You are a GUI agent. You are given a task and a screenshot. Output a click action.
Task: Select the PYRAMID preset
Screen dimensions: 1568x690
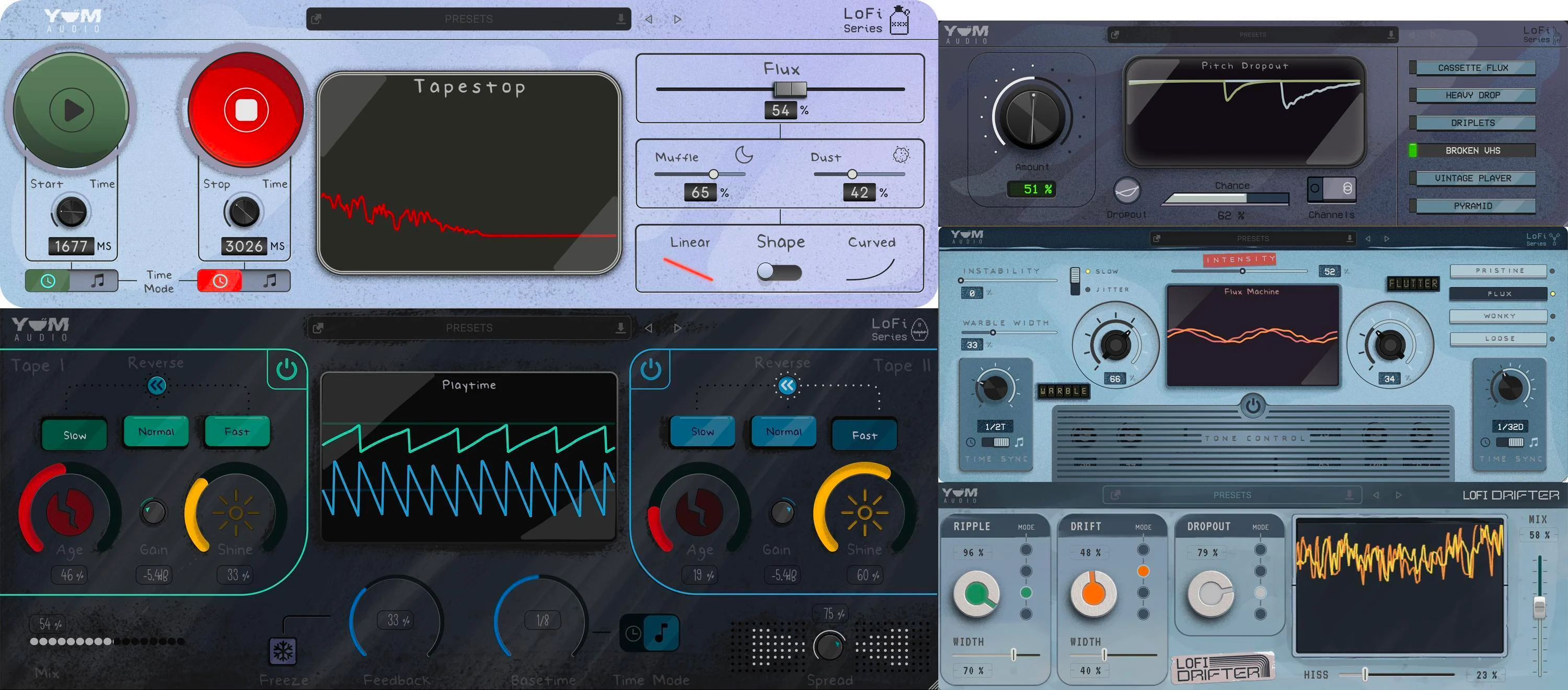click(1473, 206)
